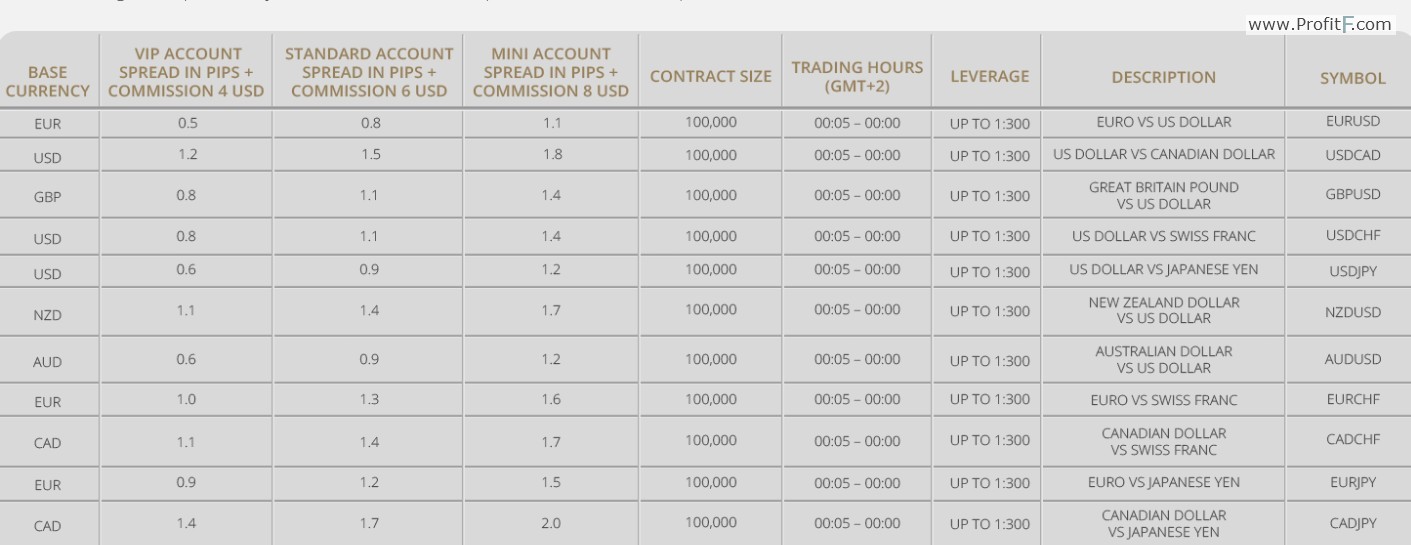Click the EURJPY symbol cell
The width and height of the screenshot is (1411, 545).
[x=1353, y=482]
